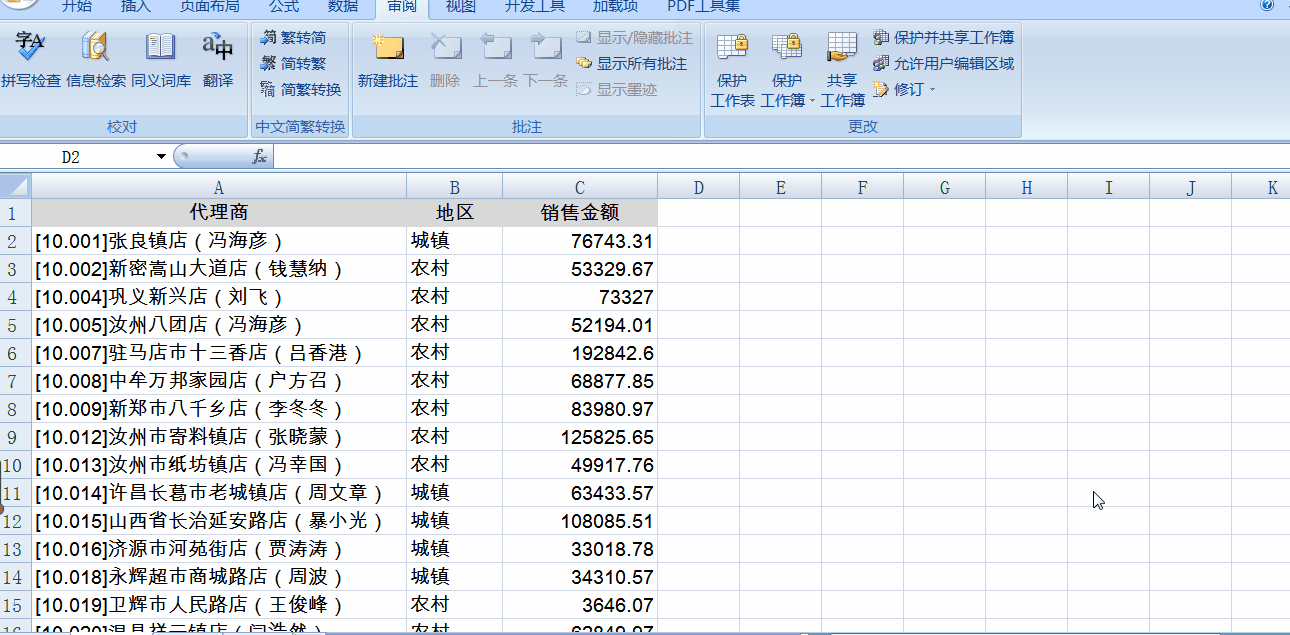This screenshot has height=635, width=1290.
Task: Convert text with 繁转简
Action: [293, 37]
